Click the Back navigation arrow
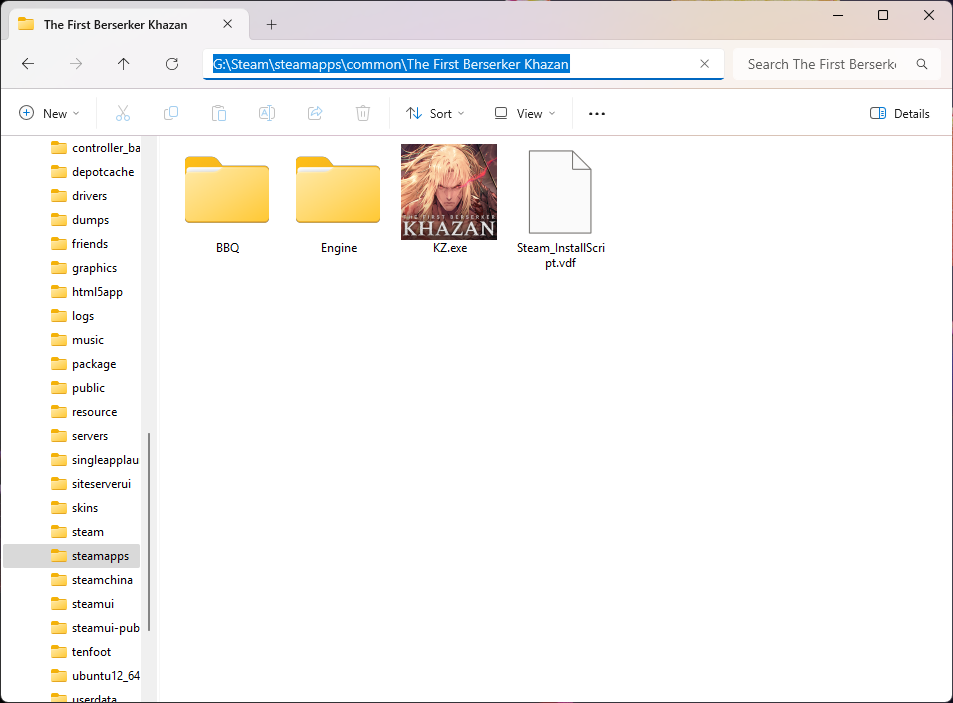This screenshot has height=703, width=953. click(x=28, y=64)
